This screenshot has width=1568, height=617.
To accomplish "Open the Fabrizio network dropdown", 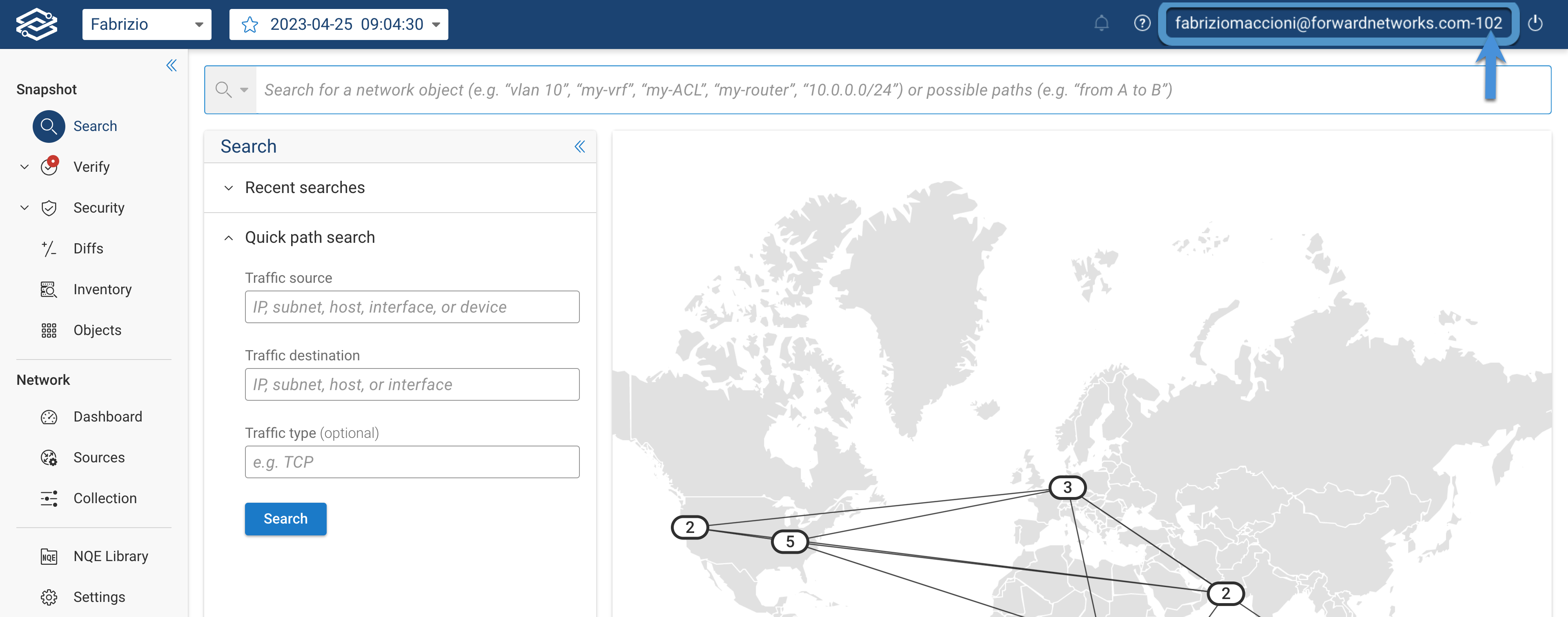I will 146,24.
